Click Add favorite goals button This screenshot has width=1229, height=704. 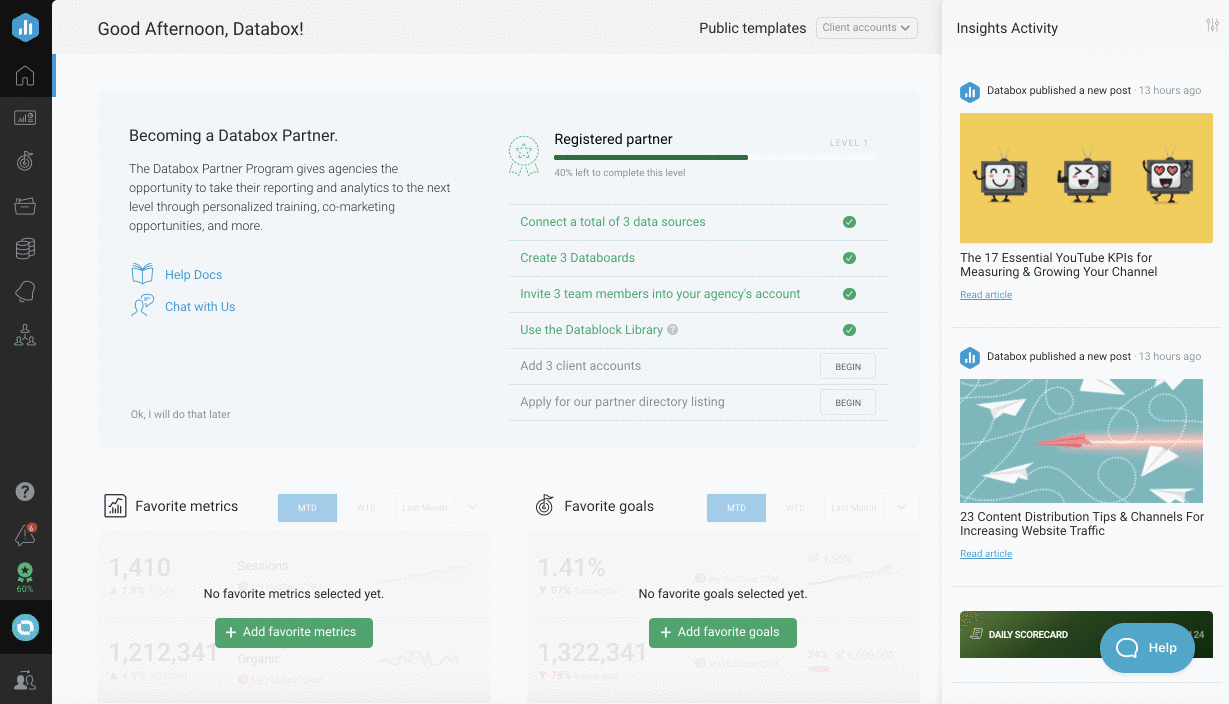click(723, 632)
